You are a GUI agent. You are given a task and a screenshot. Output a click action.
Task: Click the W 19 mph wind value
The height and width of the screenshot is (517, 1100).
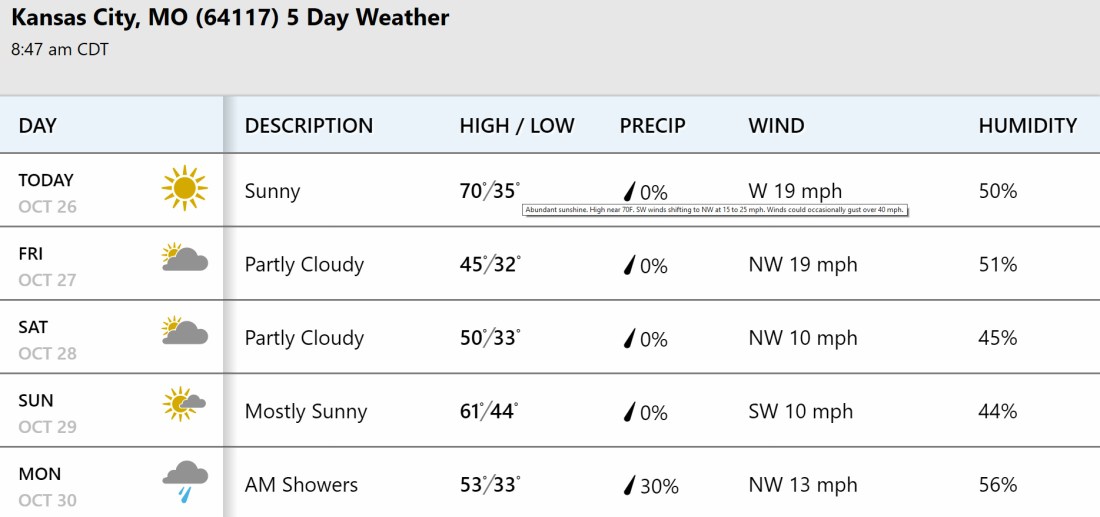[795, 191]
